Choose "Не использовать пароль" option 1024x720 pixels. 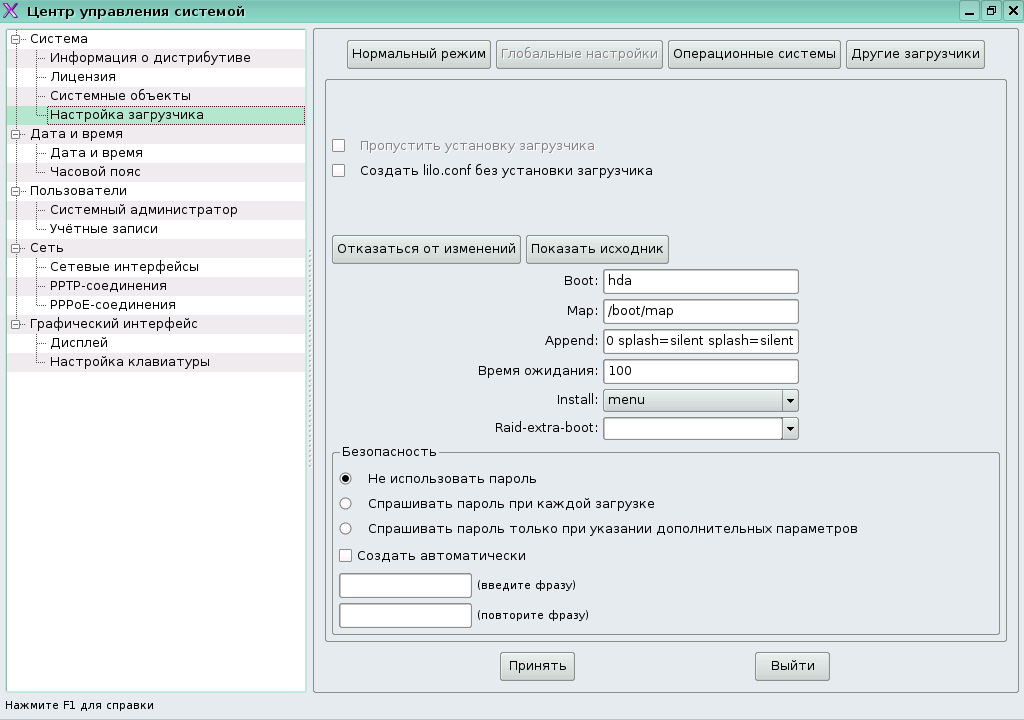click(345, 480)
